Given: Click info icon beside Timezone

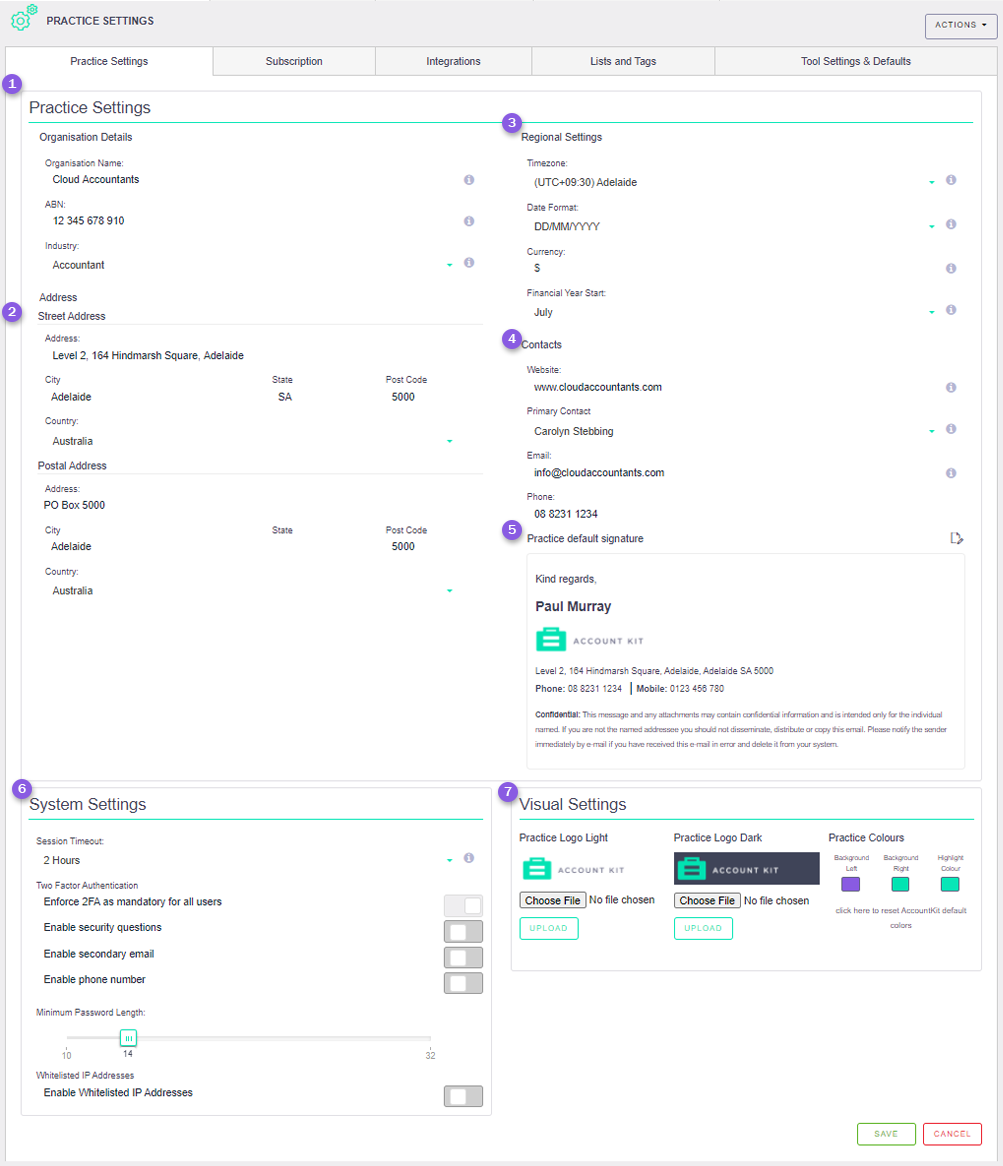Looking at the screenshot, I should 951,180.
